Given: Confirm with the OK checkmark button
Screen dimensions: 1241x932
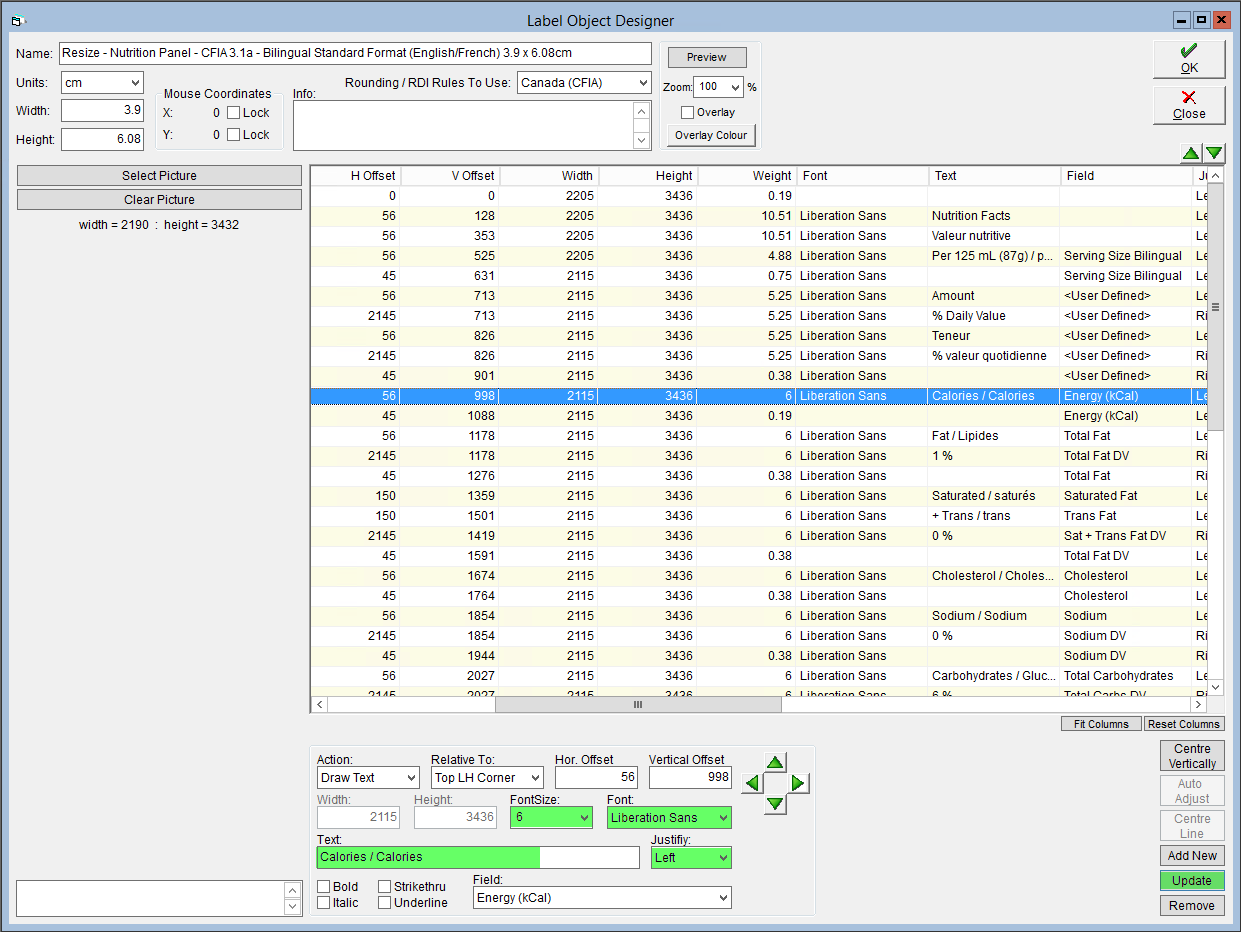Looking at the screenshot, I should (1189, 59).
